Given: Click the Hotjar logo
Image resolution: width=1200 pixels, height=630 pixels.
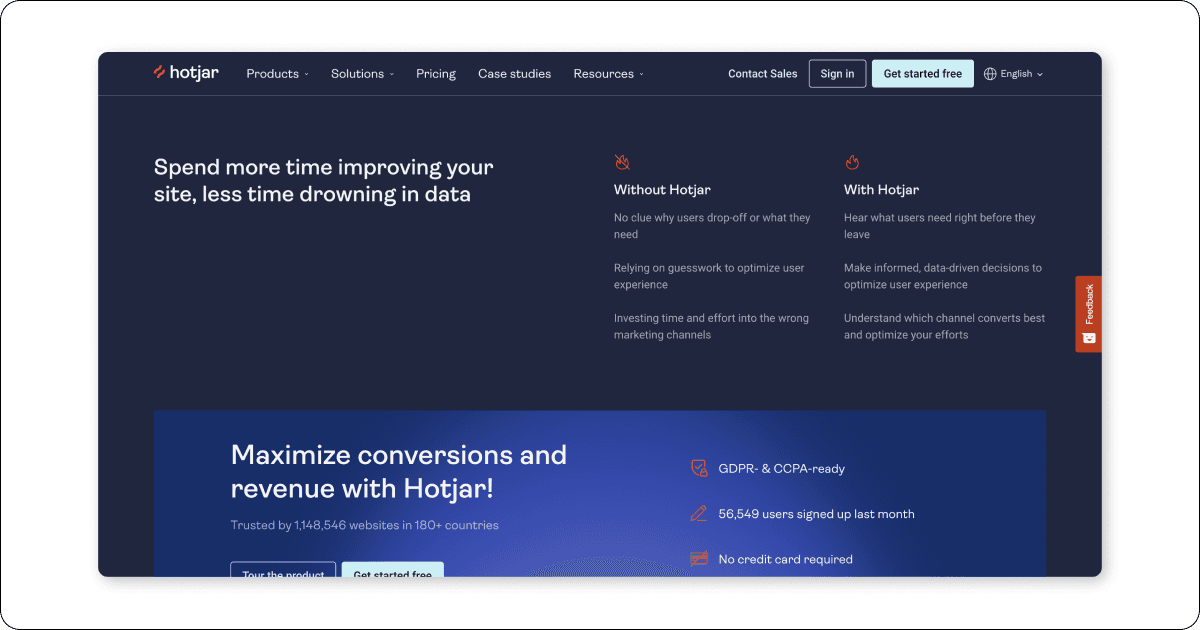Looking at the screenshot, I should (186, 73).
